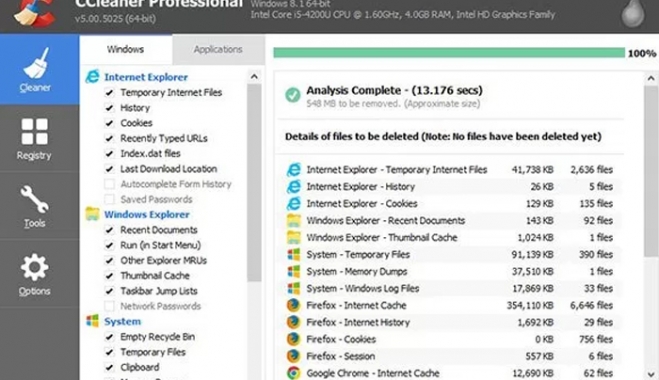
Task: Click the folder icon beside Recent Documents result
Action: pyautogui.click(x=294, y=220)
